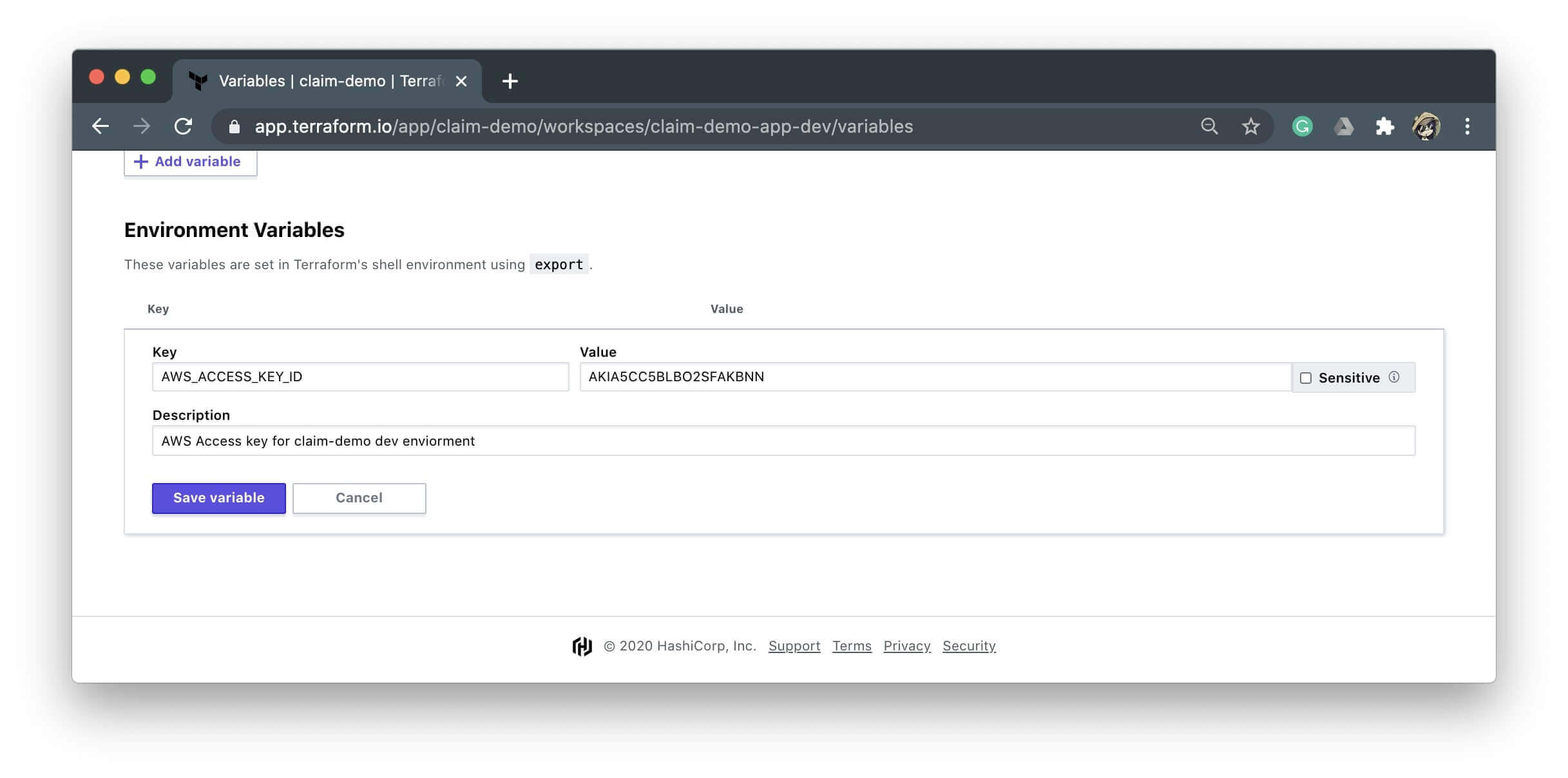Click the Security link in footer
The width and height of the screenshot is (1568, 778).
click(969, 645)
